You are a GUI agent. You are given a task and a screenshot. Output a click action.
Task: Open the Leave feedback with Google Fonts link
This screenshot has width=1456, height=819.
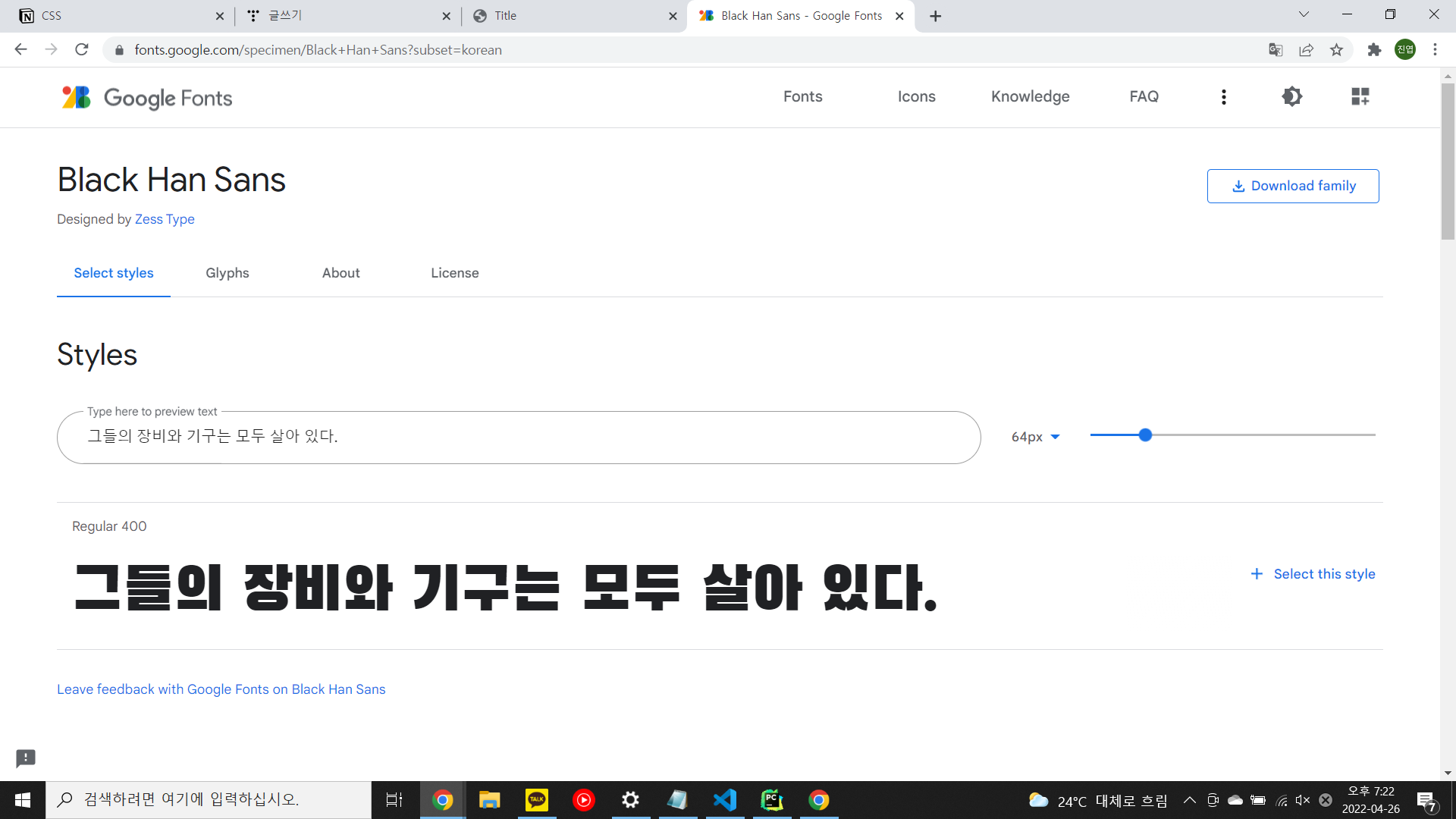coord(221,689)
